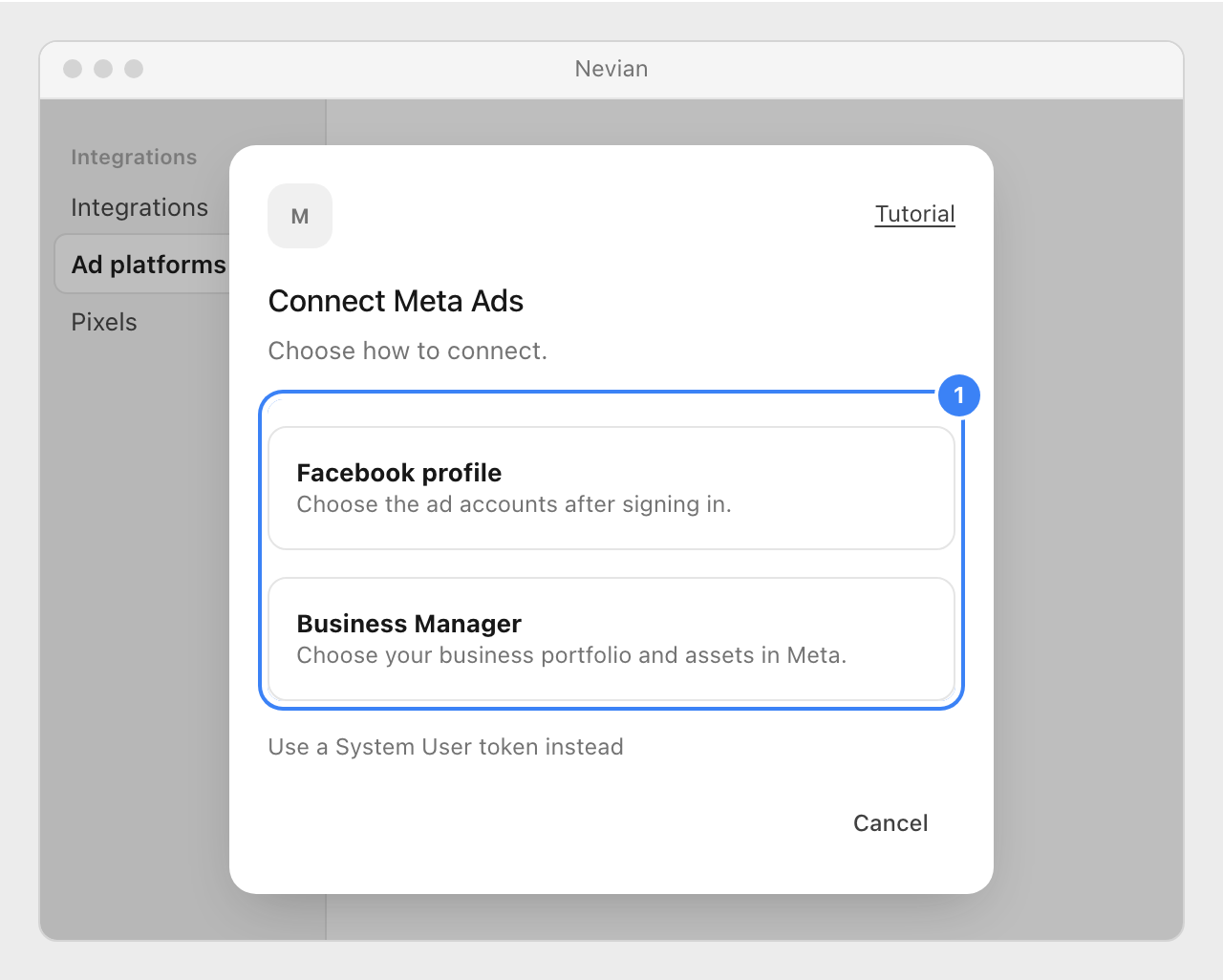1223x980 pixels.
Task: Cancel the Connect Meta Ads dialog
Action: coord(890,823)
